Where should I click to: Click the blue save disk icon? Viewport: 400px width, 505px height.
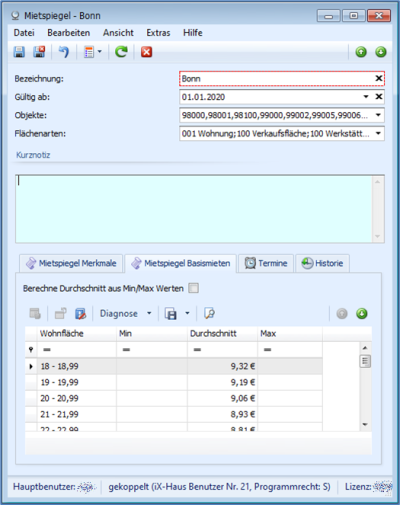[19, 52]
